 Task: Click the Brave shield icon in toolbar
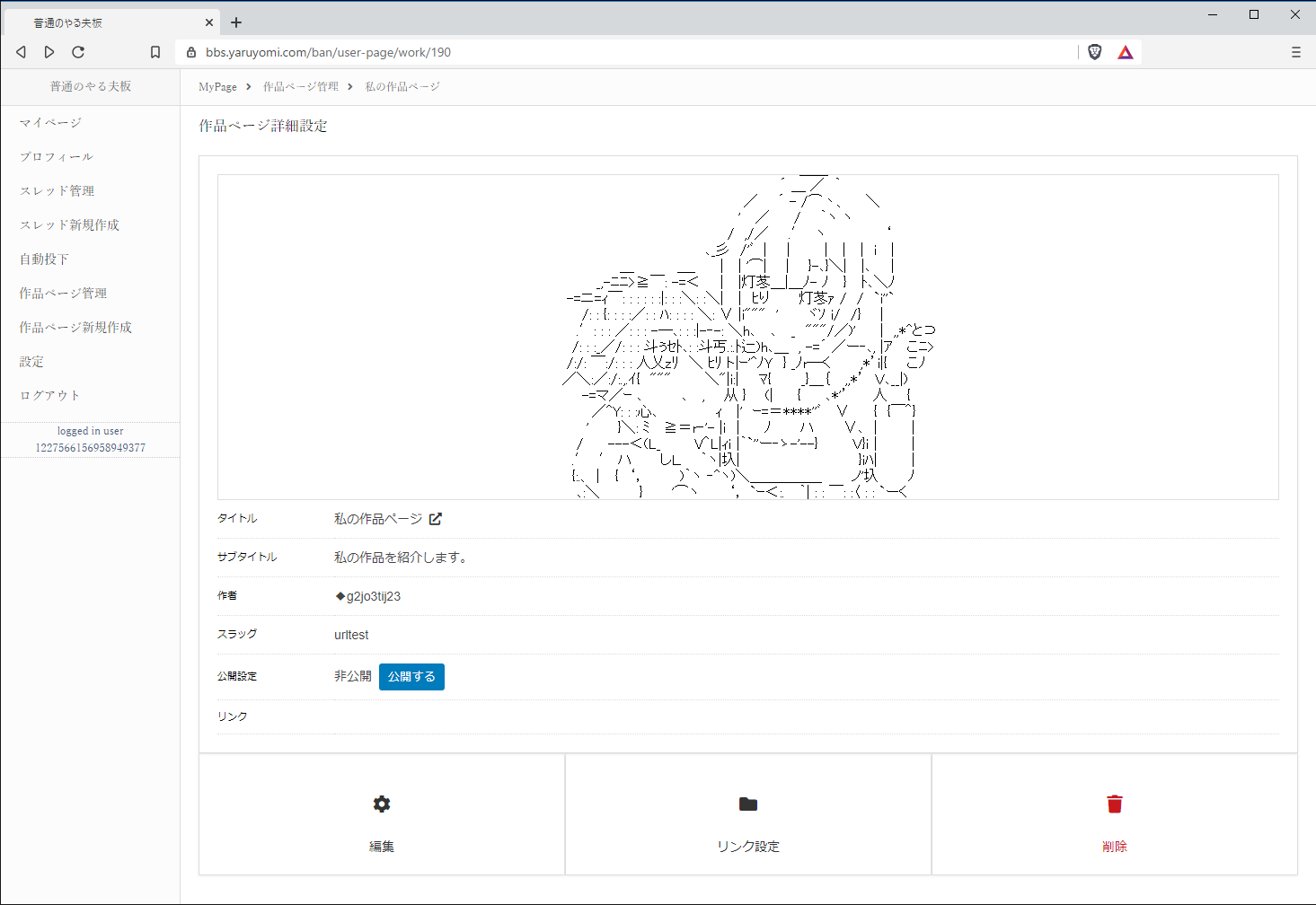(1094, 52)
